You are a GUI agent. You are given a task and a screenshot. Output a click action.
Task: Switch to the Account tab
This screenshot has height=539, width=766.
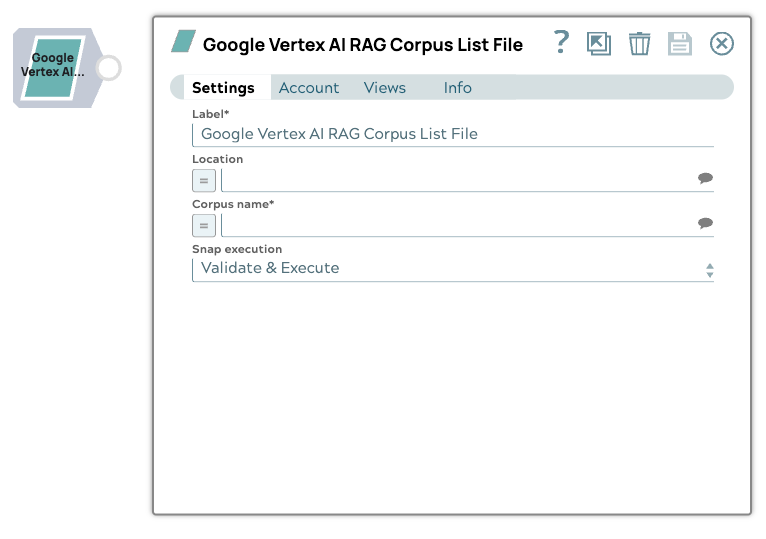pos(309,88)
